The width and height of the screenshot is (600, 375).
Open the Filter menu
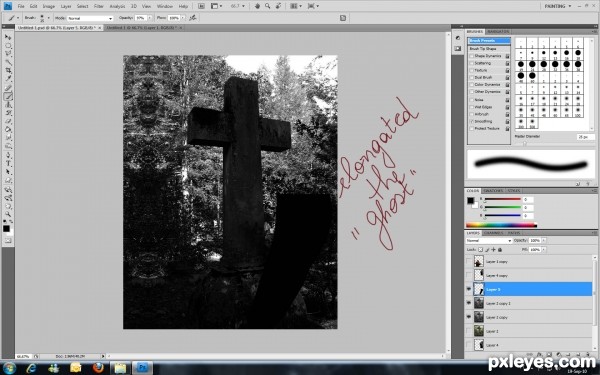[x=99, y=6]
